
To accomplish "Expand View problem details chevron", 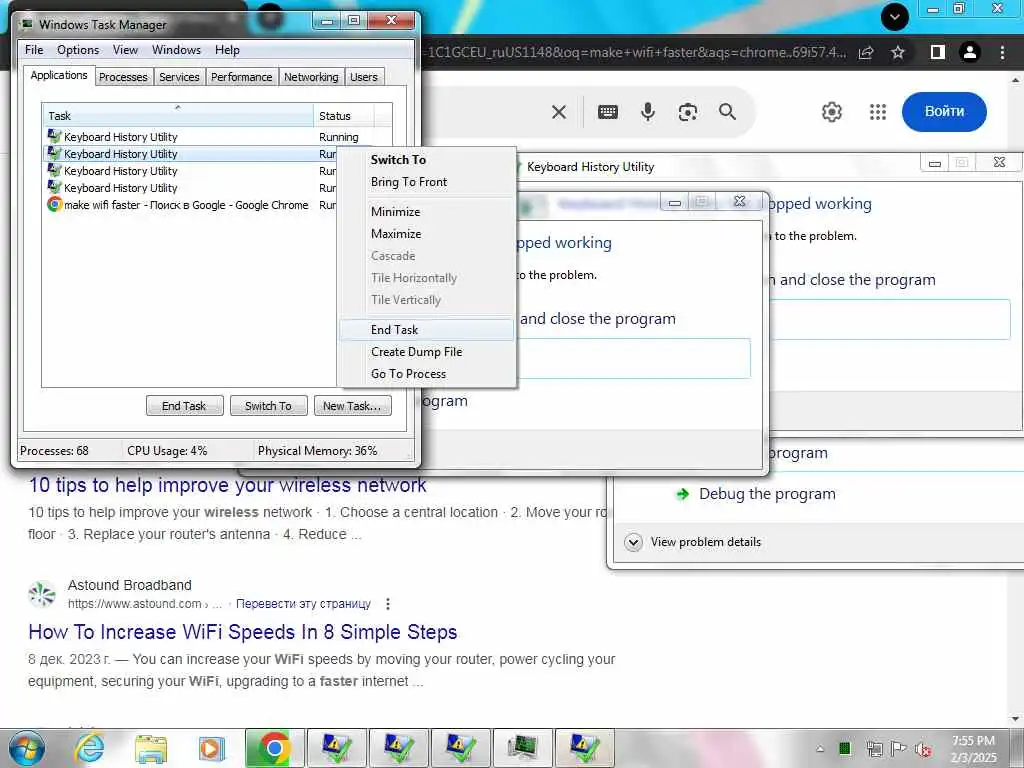I will click(x=633, y=542).
